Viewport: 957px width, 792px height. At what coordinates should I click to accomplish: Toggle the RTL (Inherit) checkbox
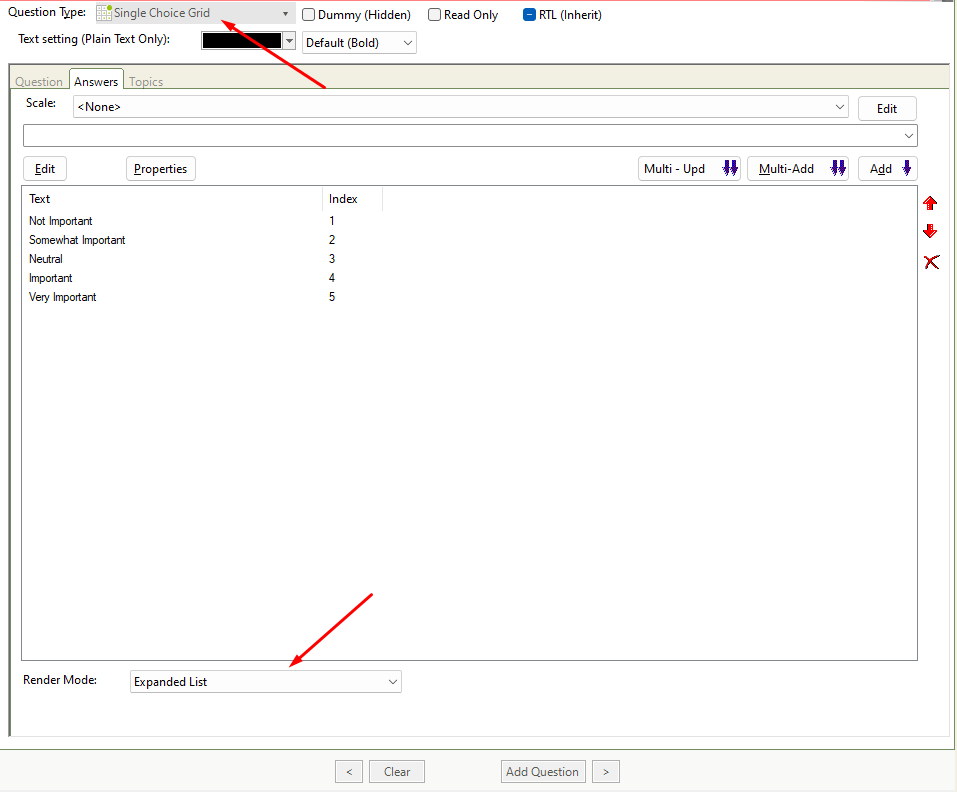coord(527,14)
